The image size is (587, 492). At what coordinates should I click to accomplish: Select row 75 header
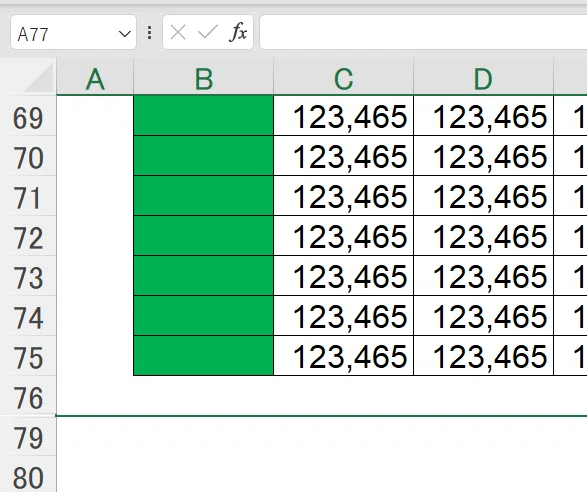point(28,356)
